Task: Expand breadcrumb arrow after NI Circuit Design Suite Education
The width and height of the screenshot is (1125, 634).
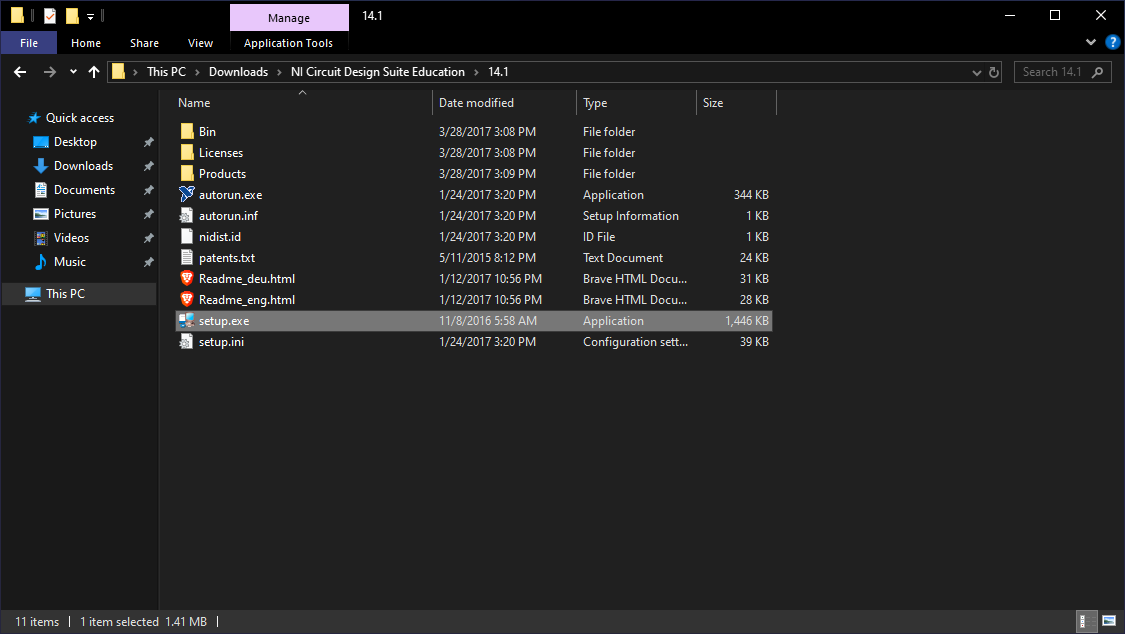Action: pos(476,72)
